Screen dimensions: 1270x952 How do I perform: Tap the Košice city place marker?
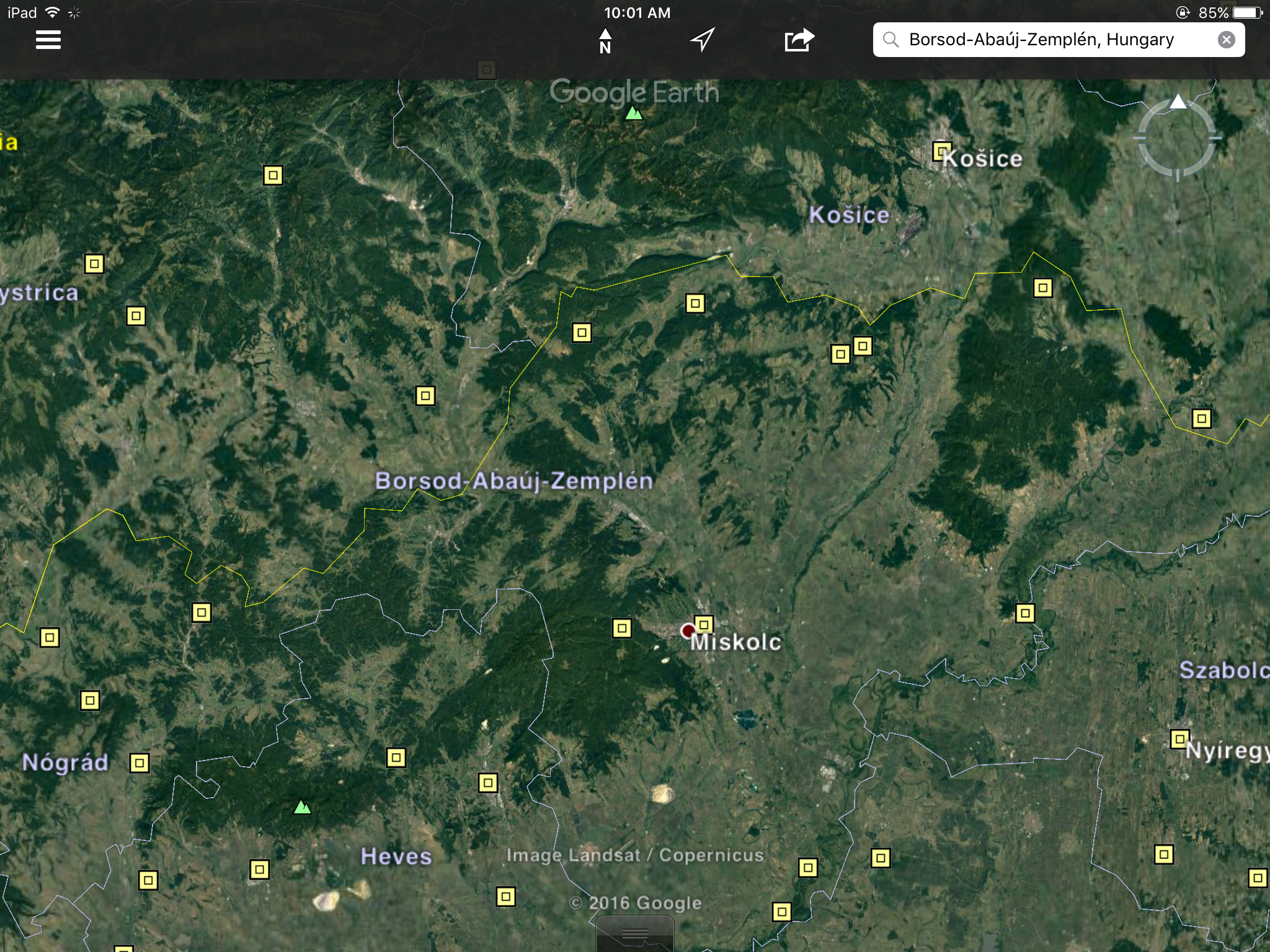pyautogui.click(x=942, y=151)
